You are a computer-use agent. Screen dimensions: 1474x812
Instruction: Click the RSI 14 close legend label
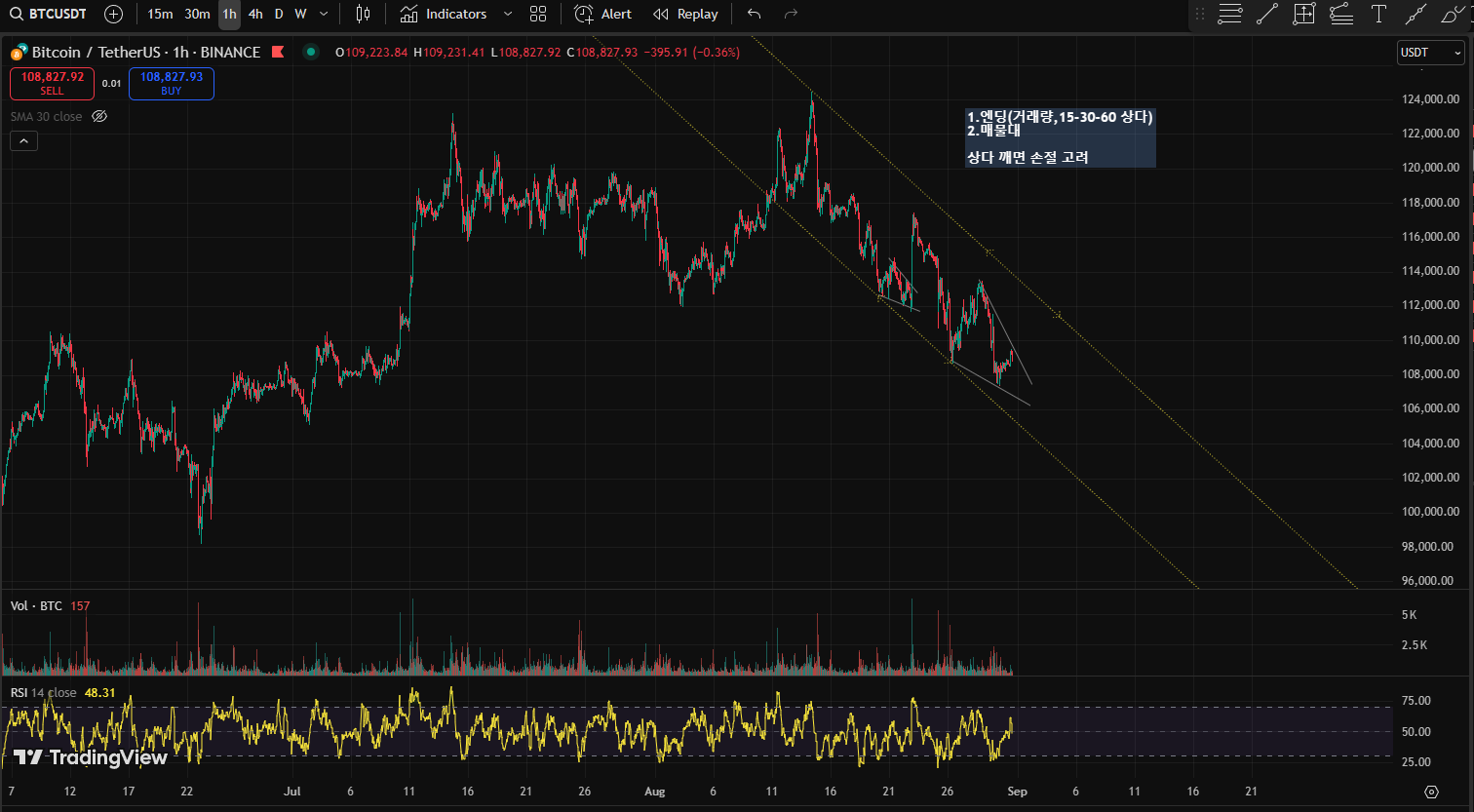tap(43, 692)
